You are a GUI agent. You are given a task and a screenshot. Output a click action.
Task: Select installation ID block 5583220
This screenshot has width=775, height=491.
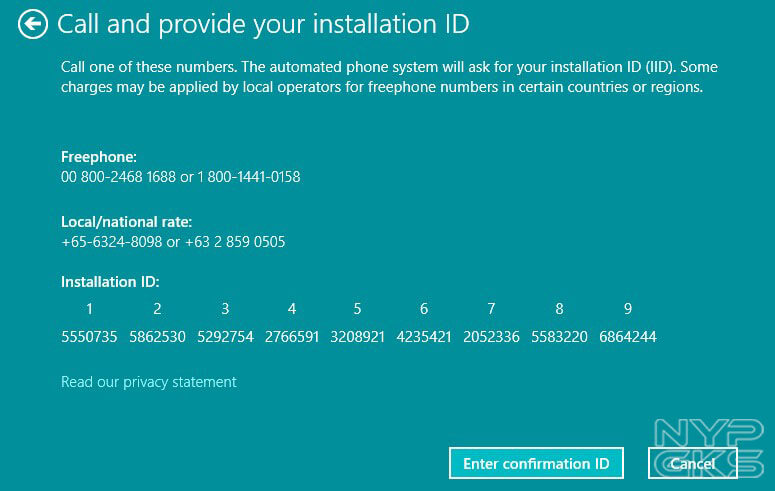pos(559,337)
